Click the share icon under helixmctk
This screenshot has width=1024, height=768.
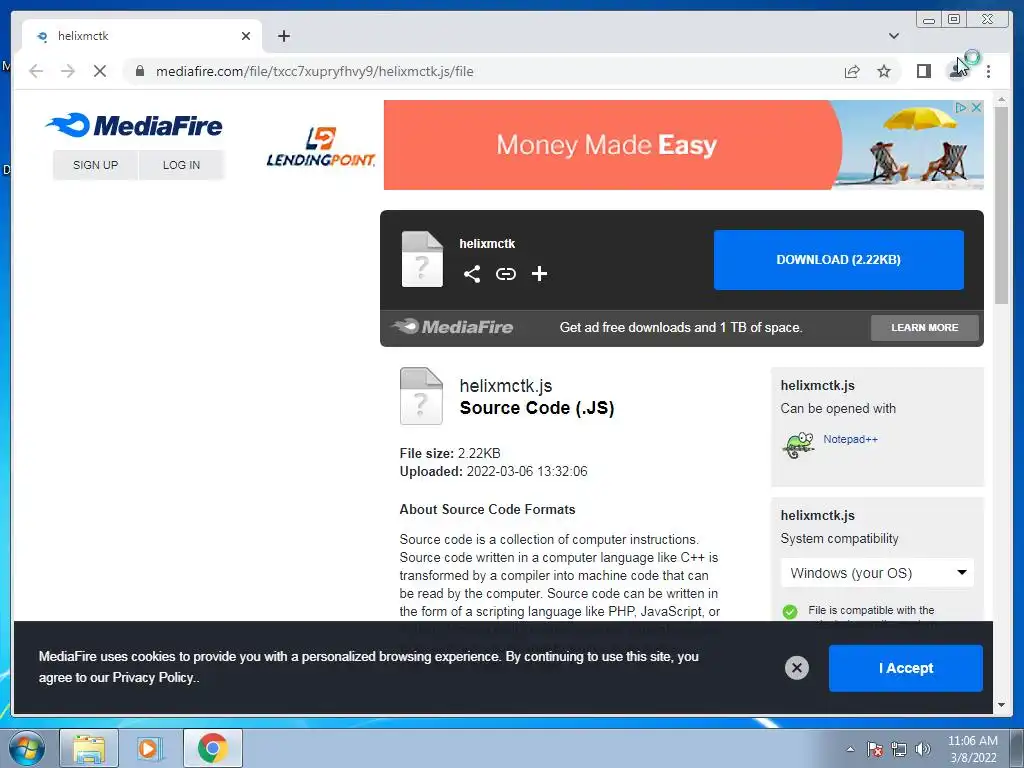(472, 274)
